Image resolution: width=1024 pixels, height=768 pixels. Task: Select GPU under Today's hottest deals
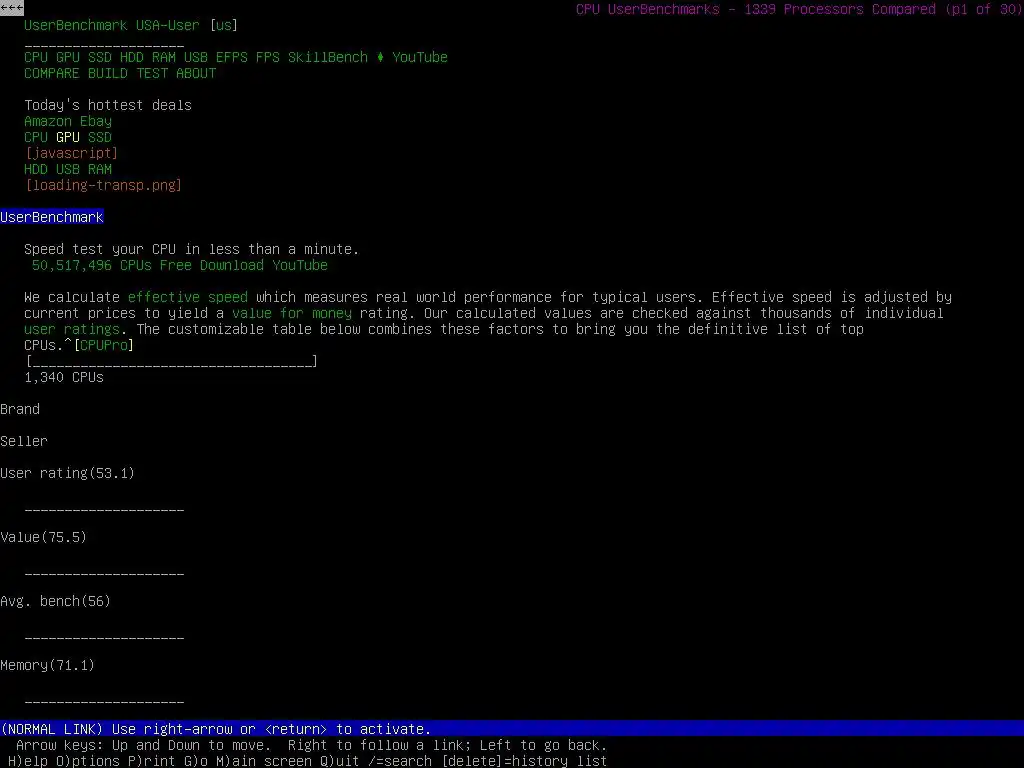point(68,137)
